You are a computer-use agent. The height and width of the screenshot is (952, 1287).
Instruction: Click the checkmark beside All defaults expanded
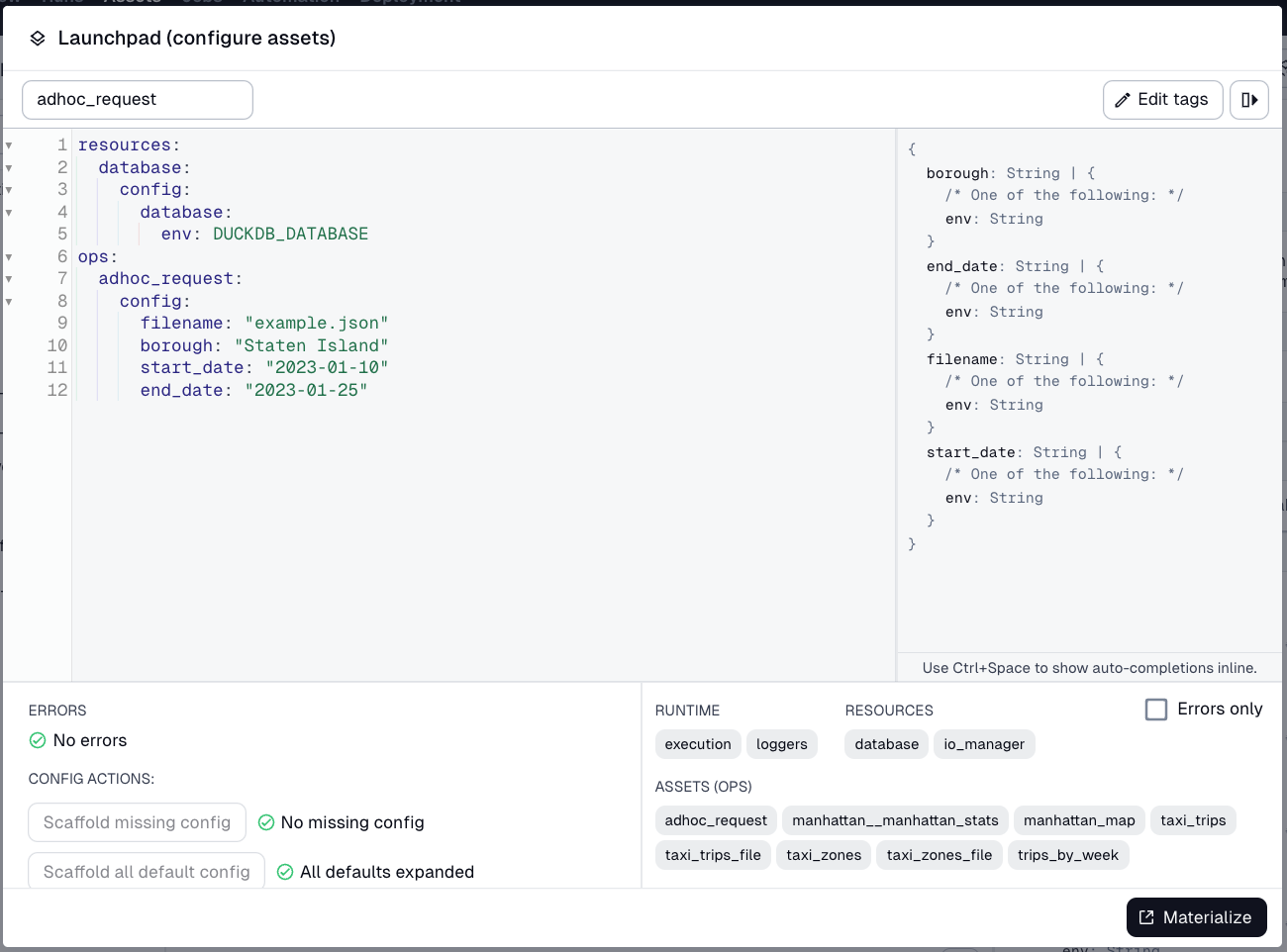coord(285,871)
